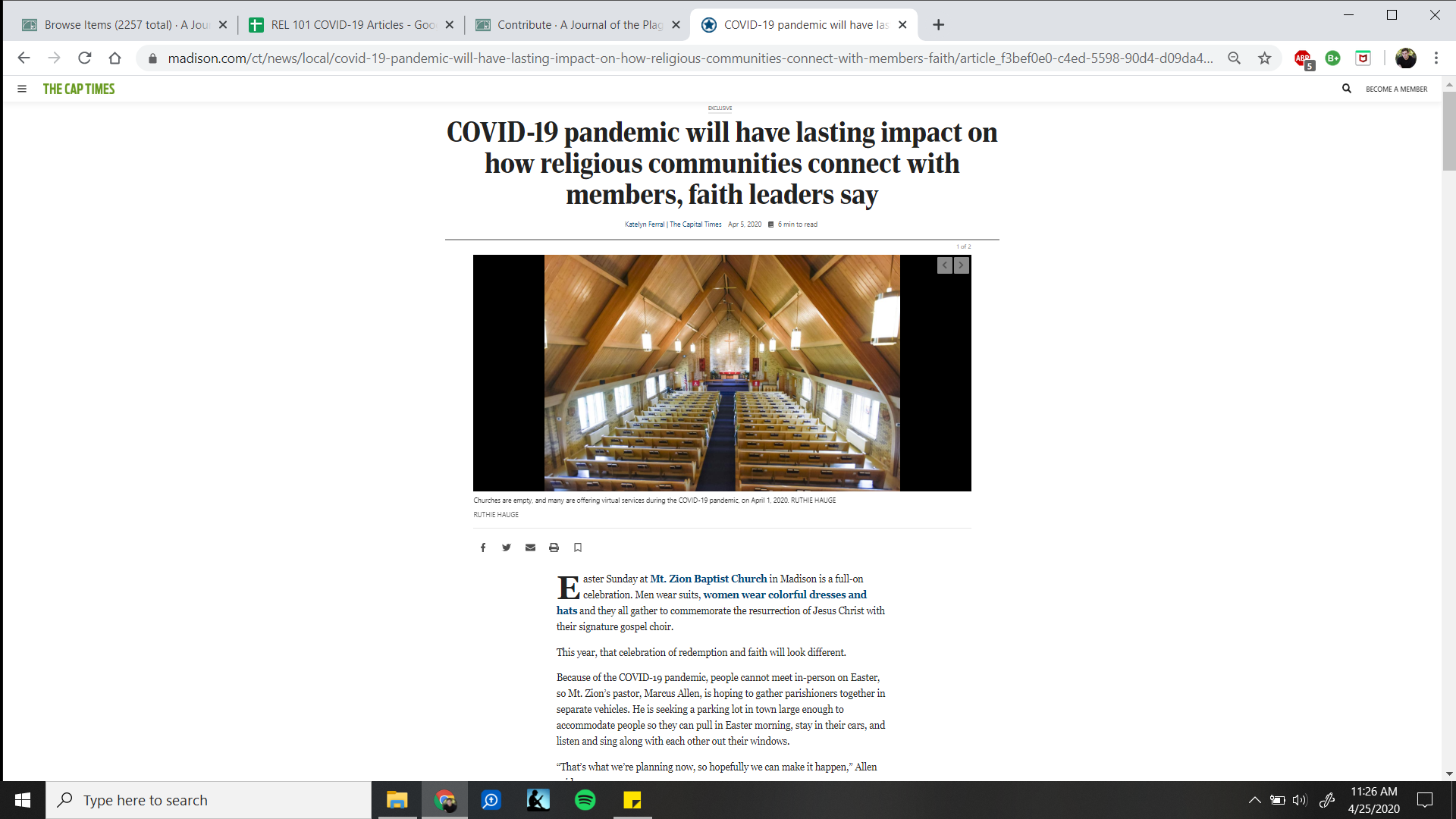Open the AdBlock extension icon
Image resolution: width=1456 pixels, height=819 pixels.
[1302, 58]
